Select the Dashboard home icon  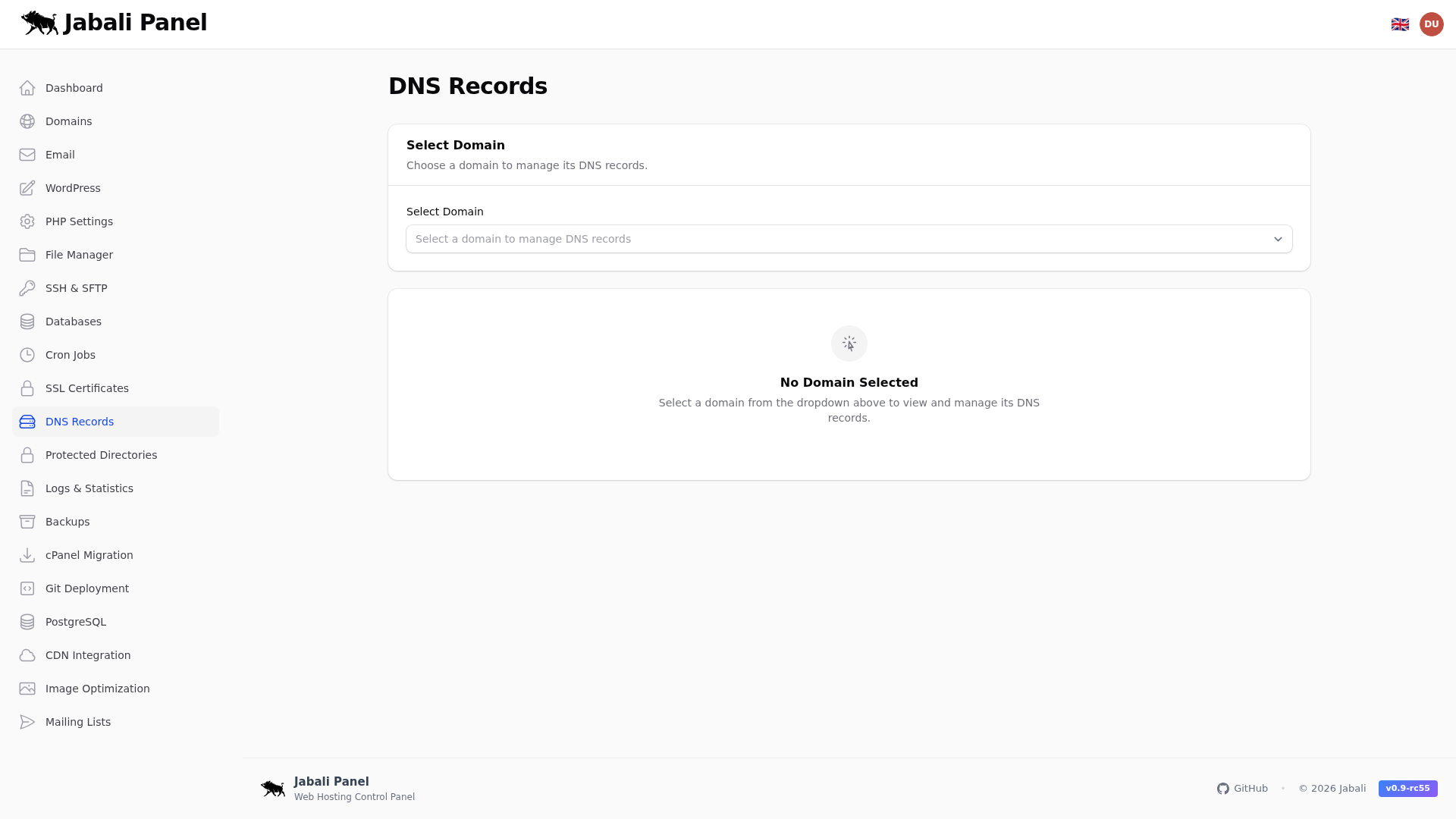[x=27, y=88]
